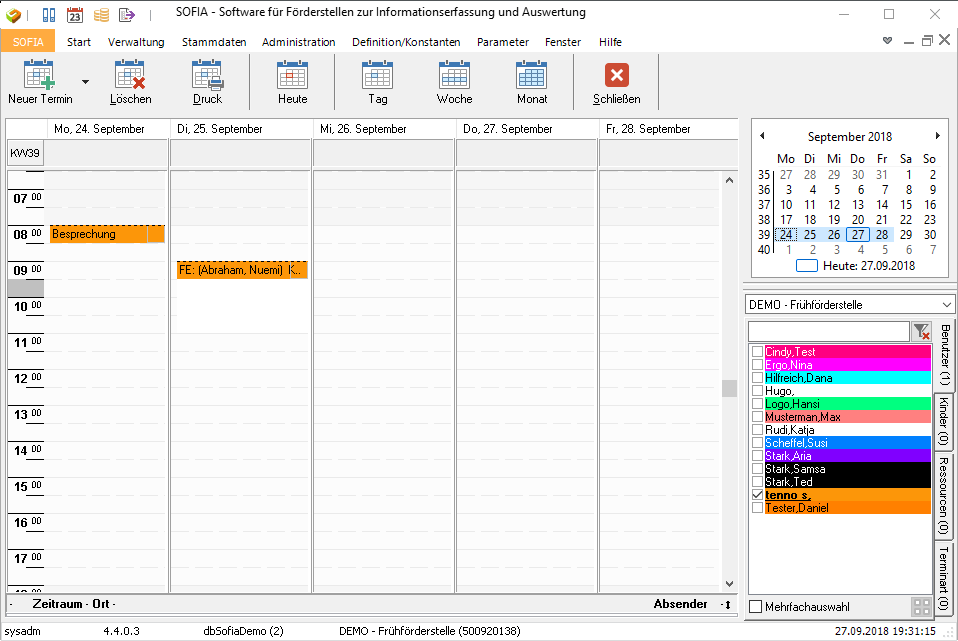Open the Druck print icon
Screen dimensions: 958x641
click(x=207, y=76)
